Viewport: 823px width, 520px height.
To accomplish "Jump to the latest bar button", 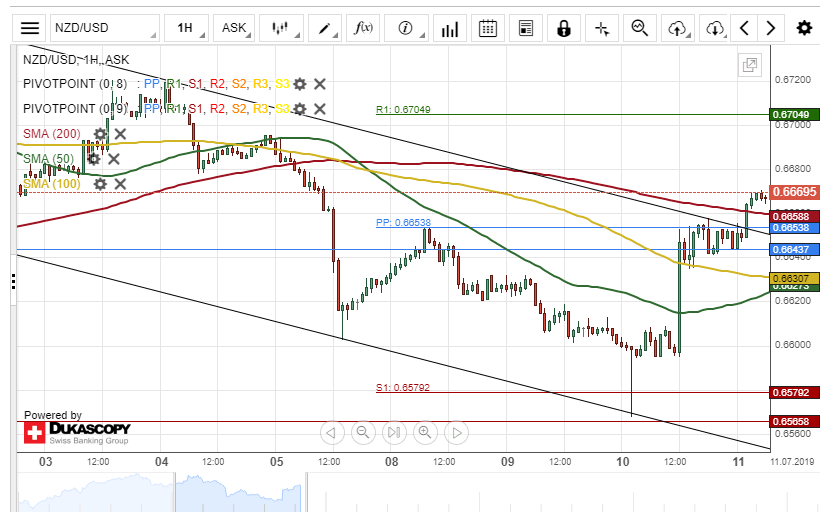I will pyautogui.click(x=394, y=433).
